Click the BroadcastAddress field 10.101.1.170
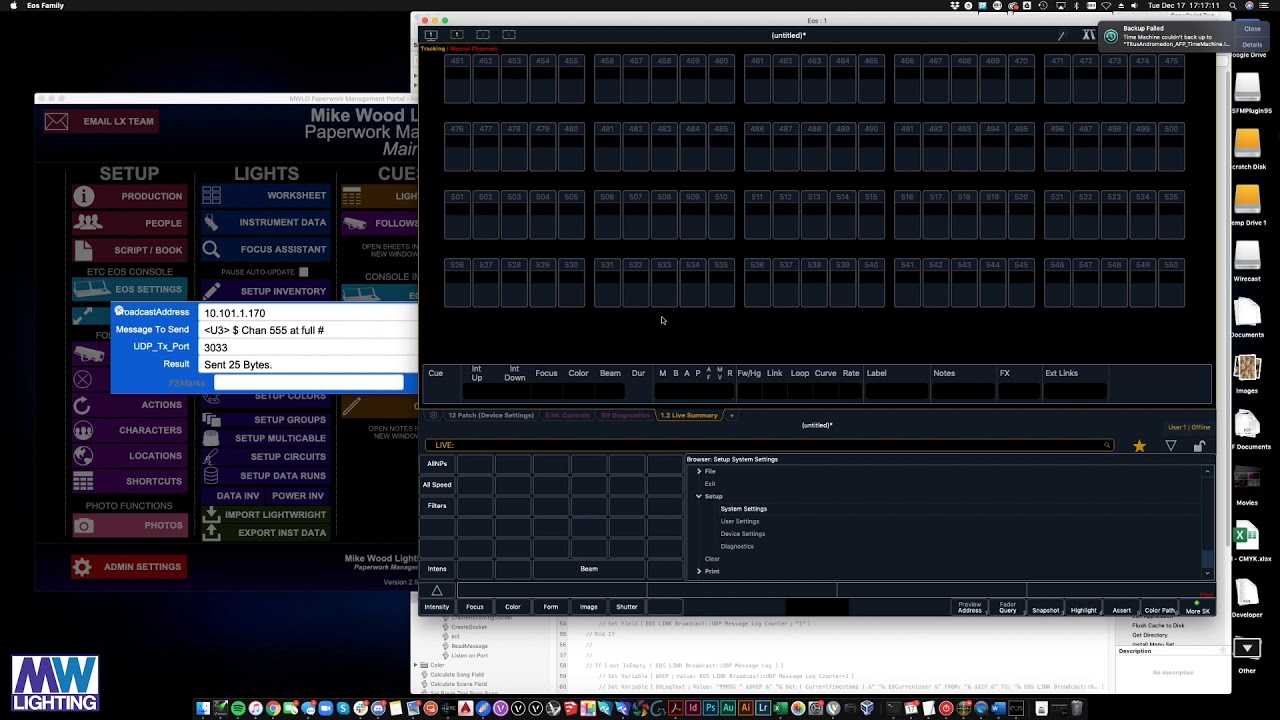 coord(309,313)
